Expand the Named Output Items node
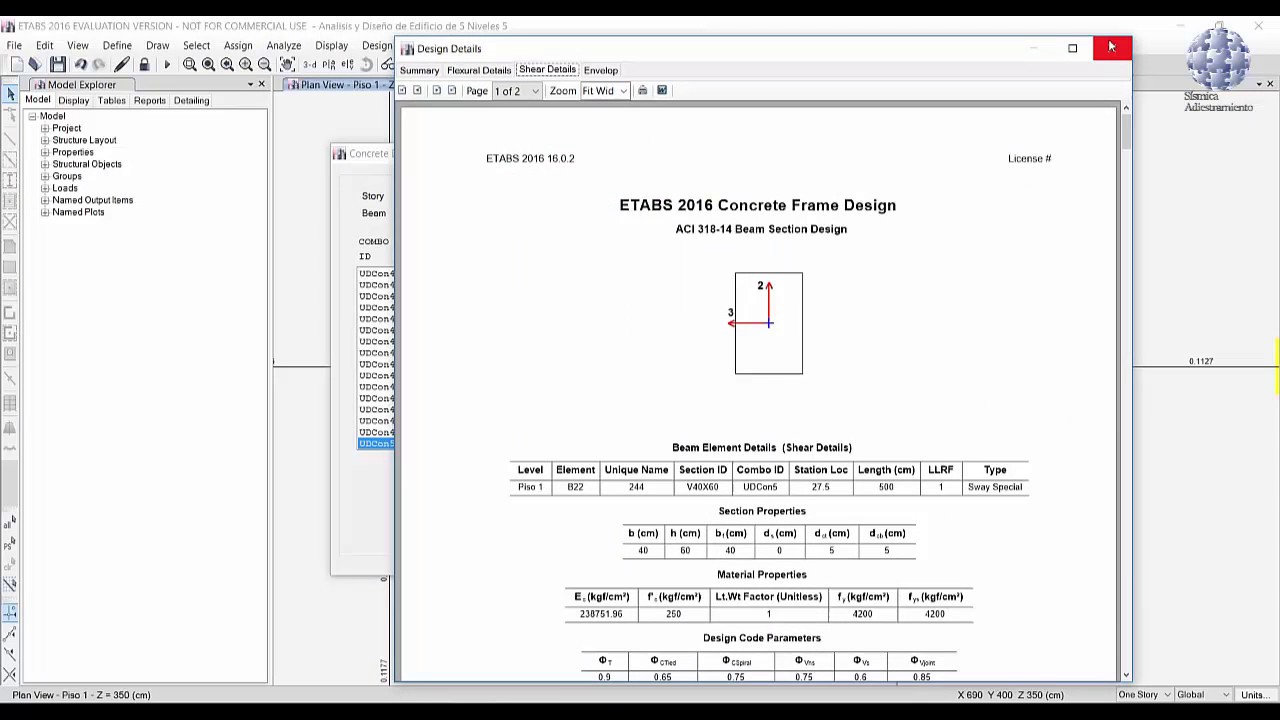Viewport: 1280px width, 720px height. click(45, 200)
